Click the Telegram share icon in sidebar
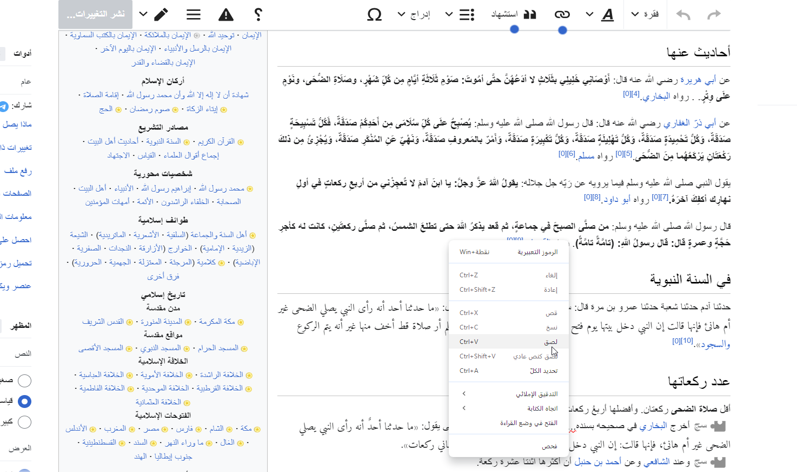Viewport: 797px width, 472px height. pos(4,106)
